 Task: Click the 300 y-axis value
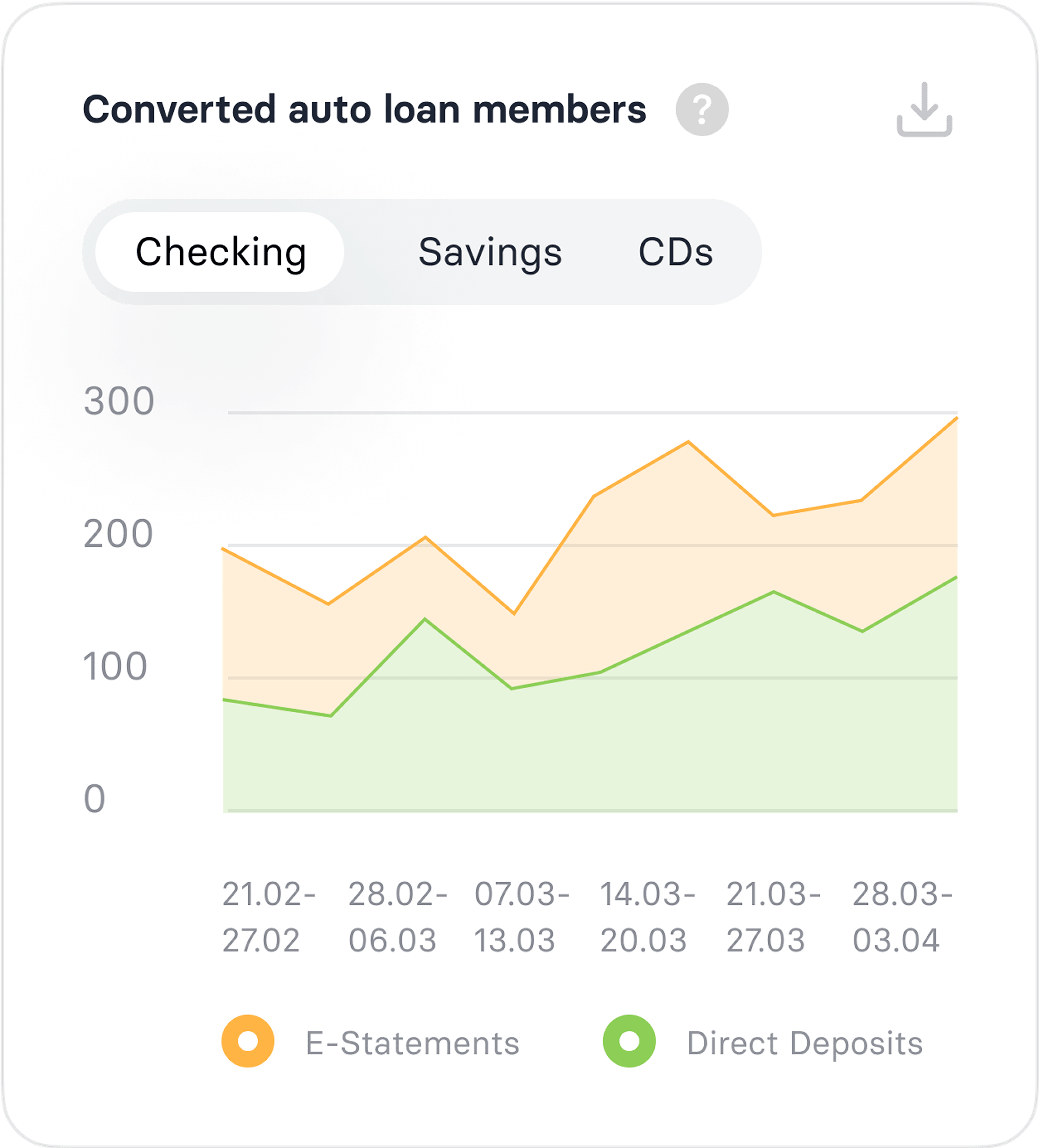[119, 401]
